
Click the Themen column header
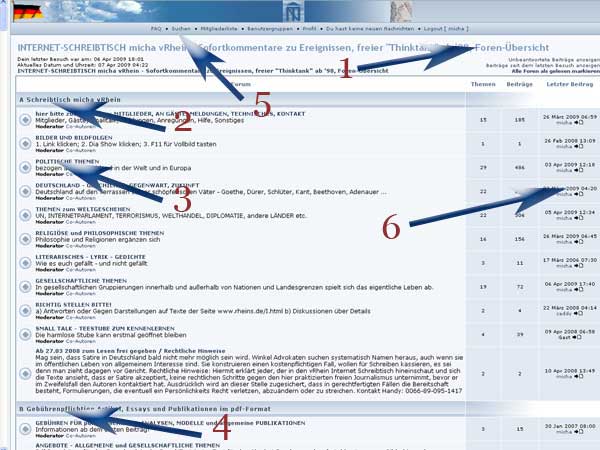coord(483,84)
